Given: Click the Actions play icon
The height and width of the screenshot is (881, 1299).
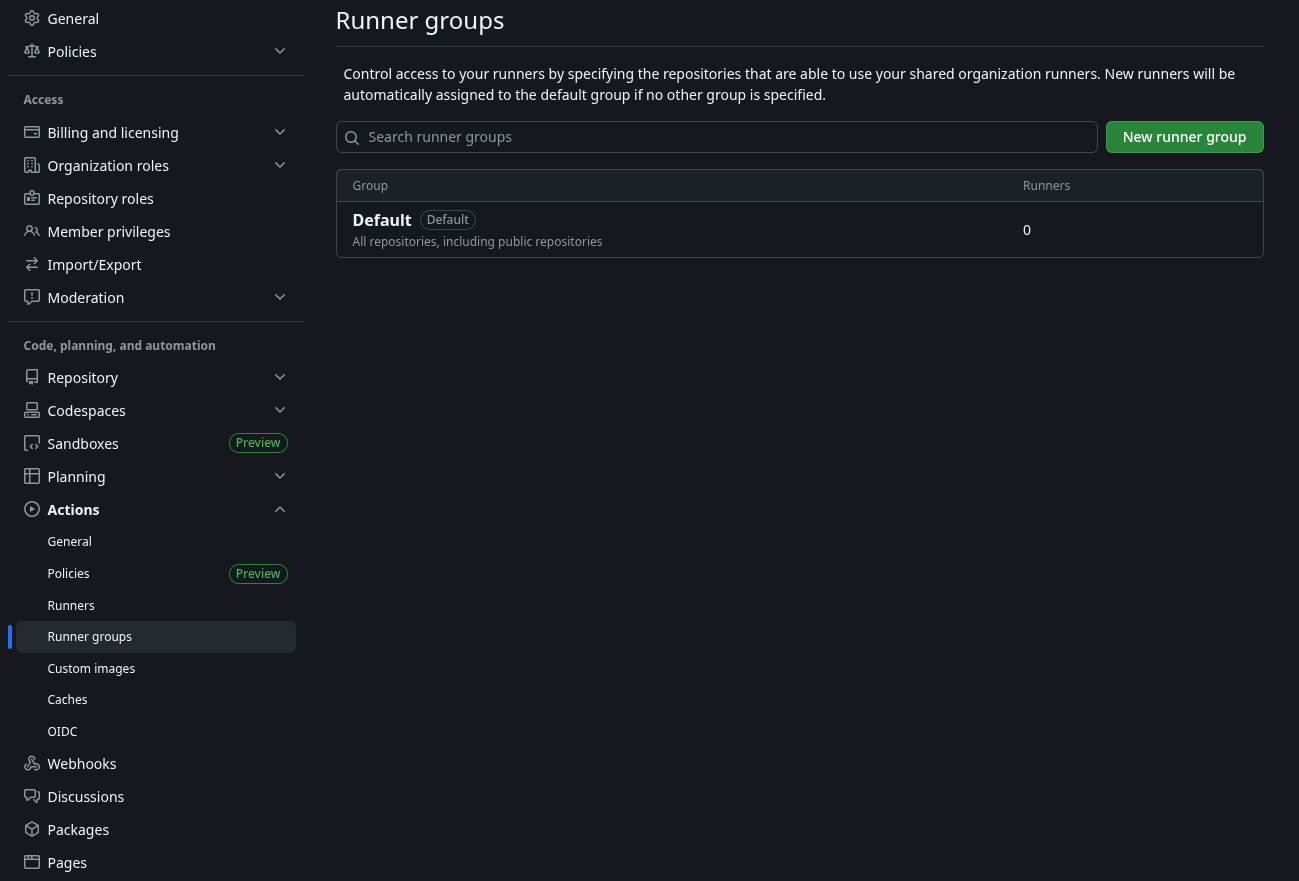Looking at the screenshot, I should [32, 509].
